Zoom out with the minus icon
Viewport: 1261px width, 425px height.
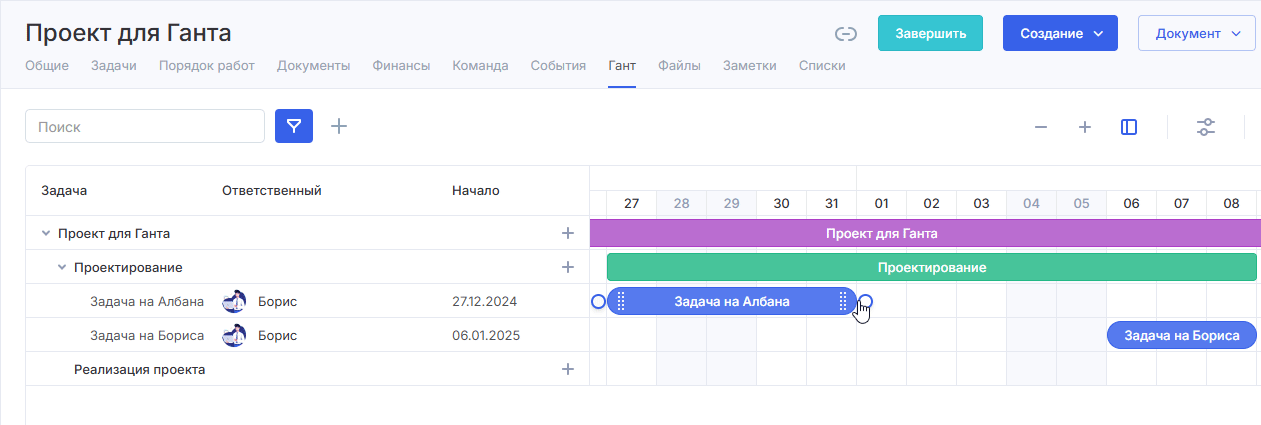point(1041,127)
